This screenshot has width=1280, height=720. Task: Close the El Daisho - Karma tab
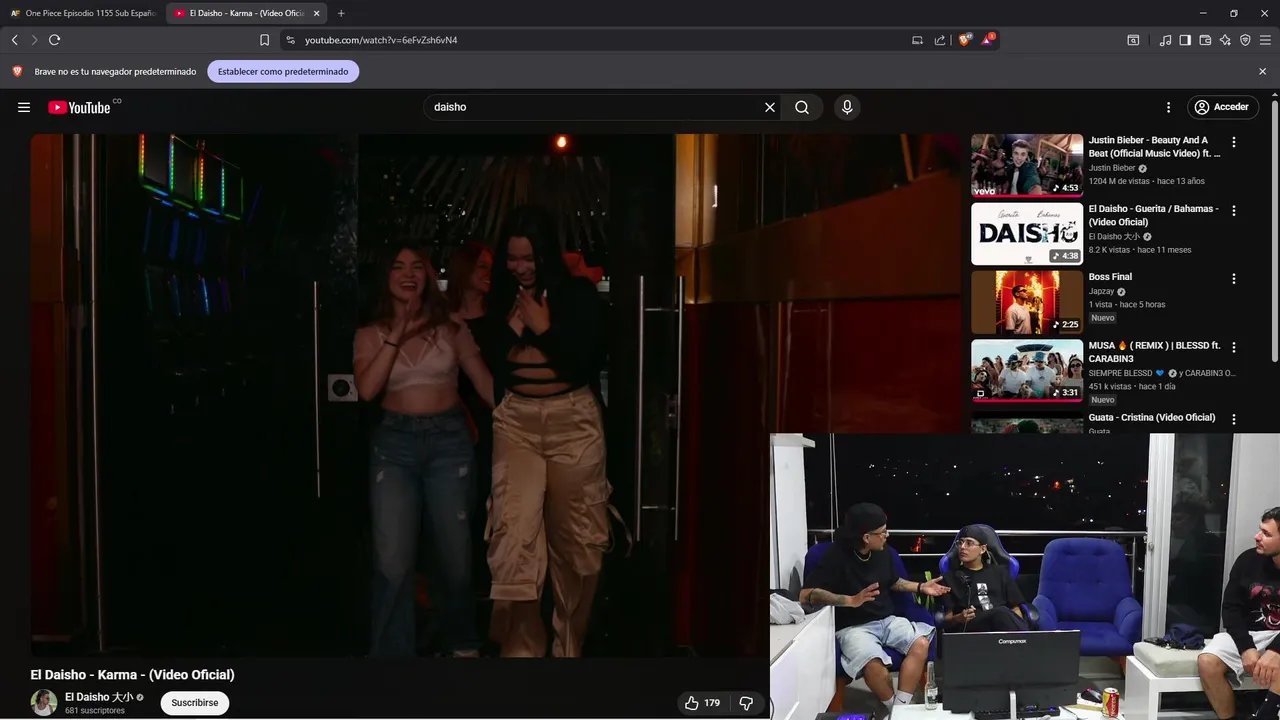pos(317,13)
